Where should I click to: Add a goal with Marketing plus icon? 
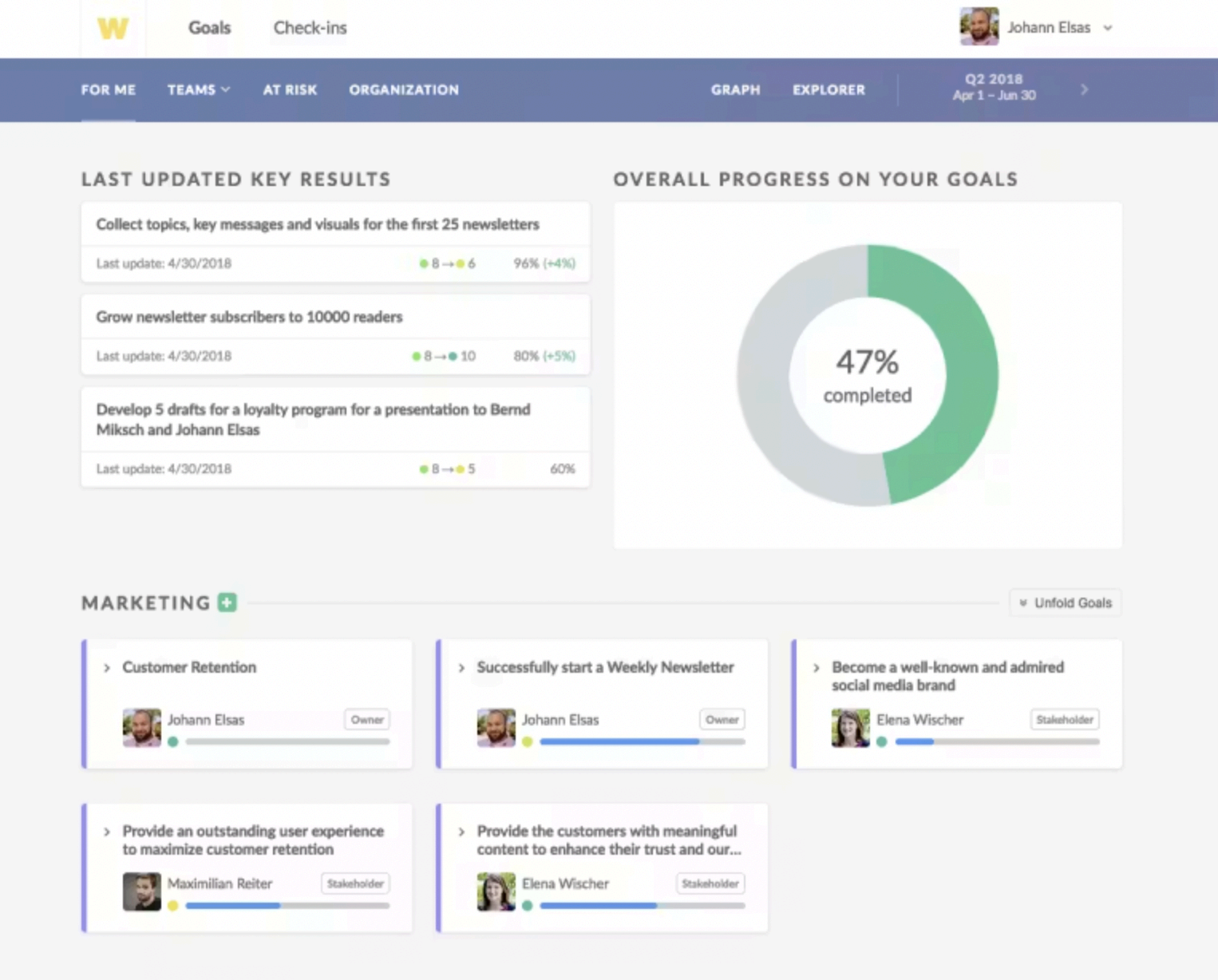(x=227, y=603)
